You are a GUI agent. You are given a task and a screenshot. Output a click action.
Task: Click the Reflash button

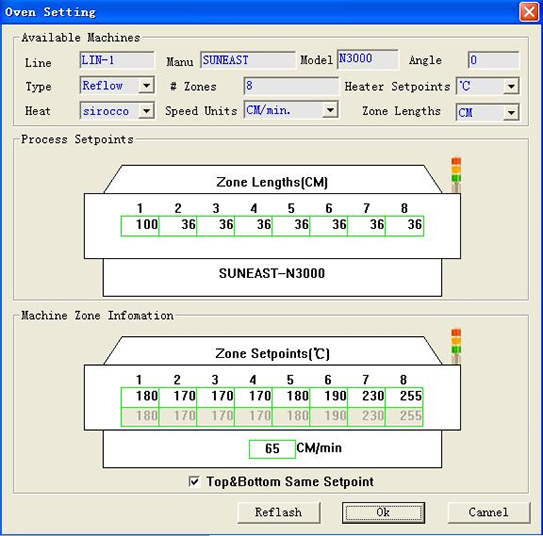coord(279,512)
